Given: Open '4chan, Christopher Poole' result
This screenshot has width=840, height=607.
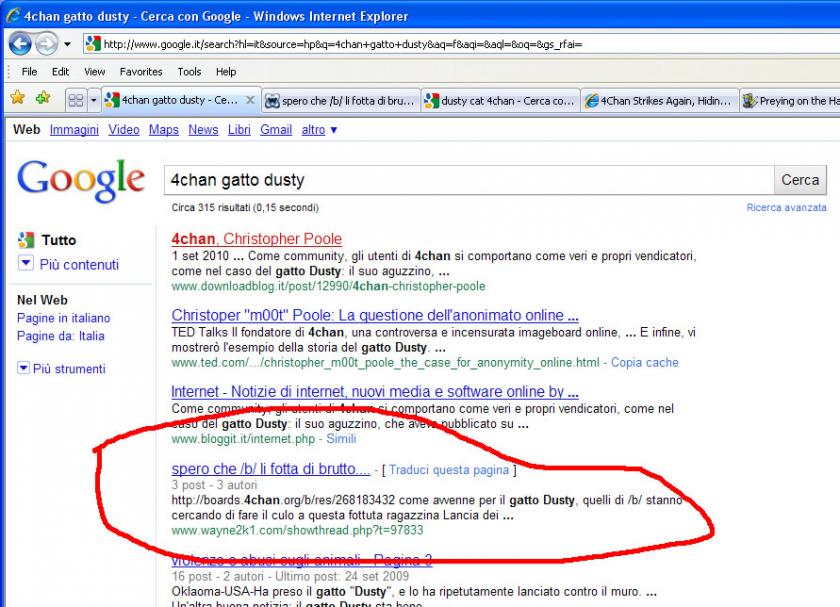Looking at the screenshot, I should (x=257, y=239).
